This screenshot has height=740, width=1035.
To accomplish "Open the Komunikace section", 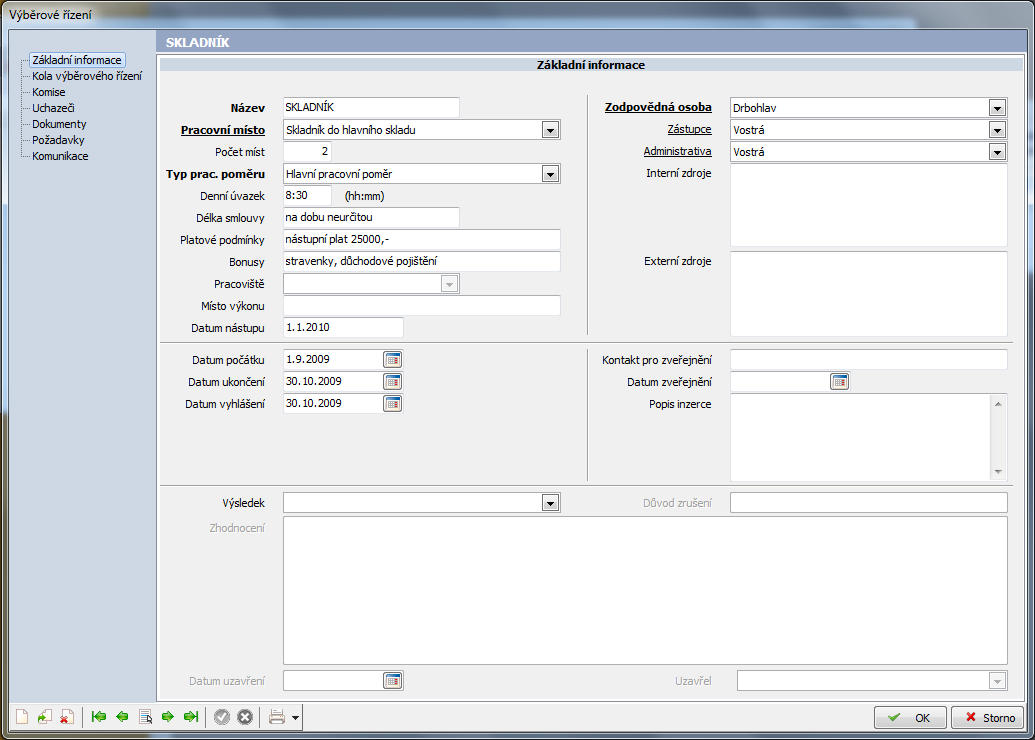I will (x=60, y=156).
